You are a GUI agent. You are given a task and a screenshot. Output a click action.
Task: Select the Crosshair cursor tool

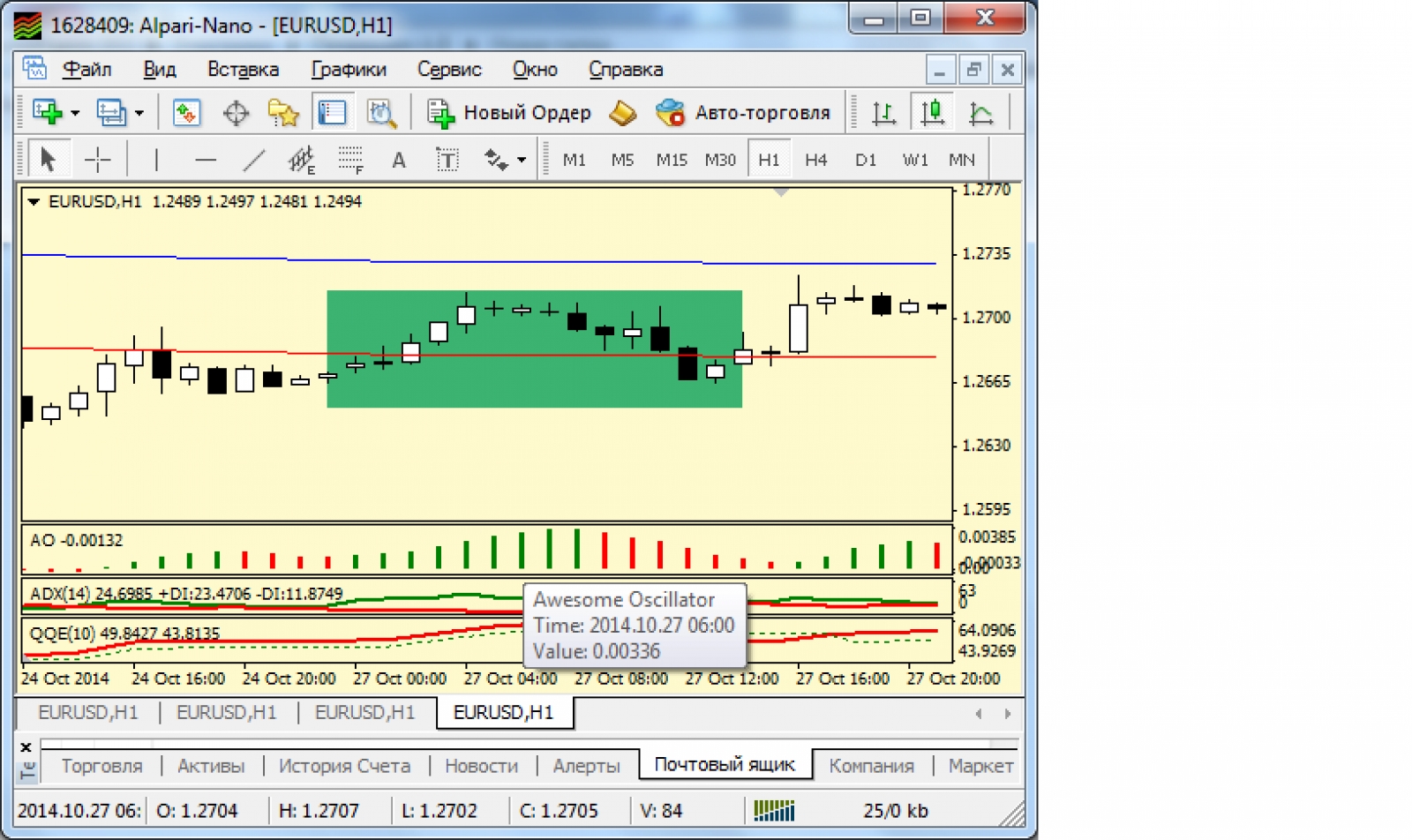point(97,160)
